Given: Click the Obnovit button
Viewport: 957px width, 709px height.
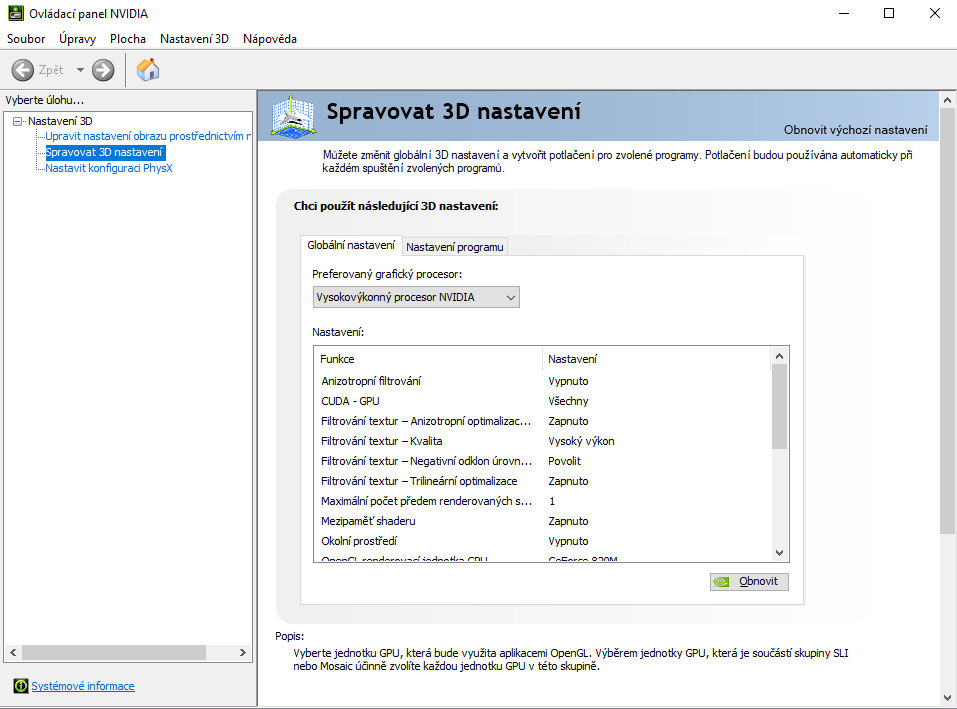Looking at the screenshot, I should (749, 581).
